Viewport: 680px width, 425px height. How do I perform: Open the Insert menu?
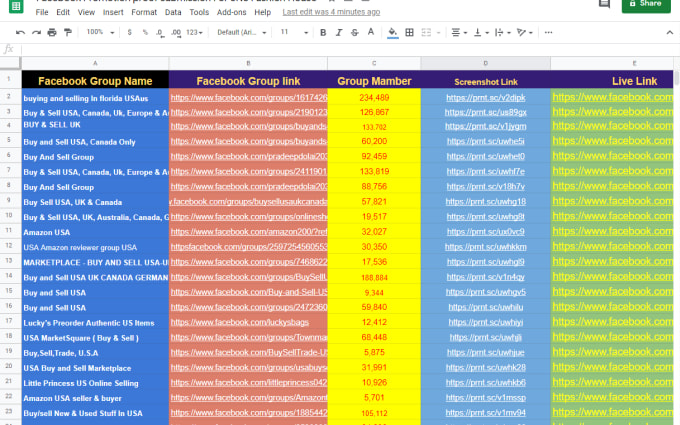tap(113, 12)
